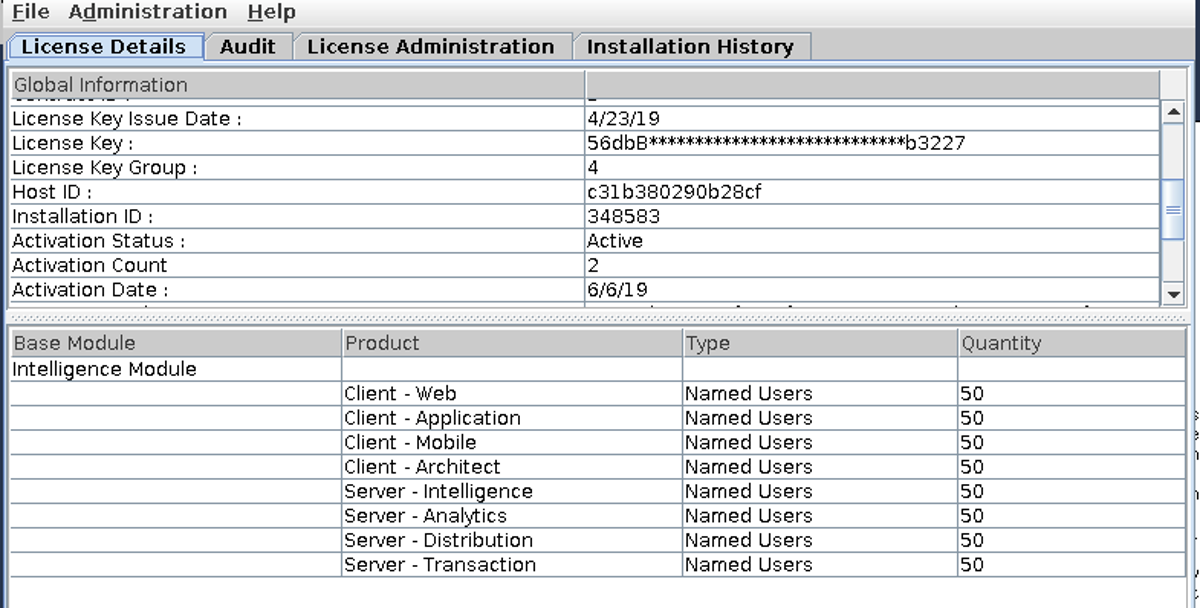Click the Quantity column header
This screenshot has height=608, width=1200.
click(x=1000, y=343)
